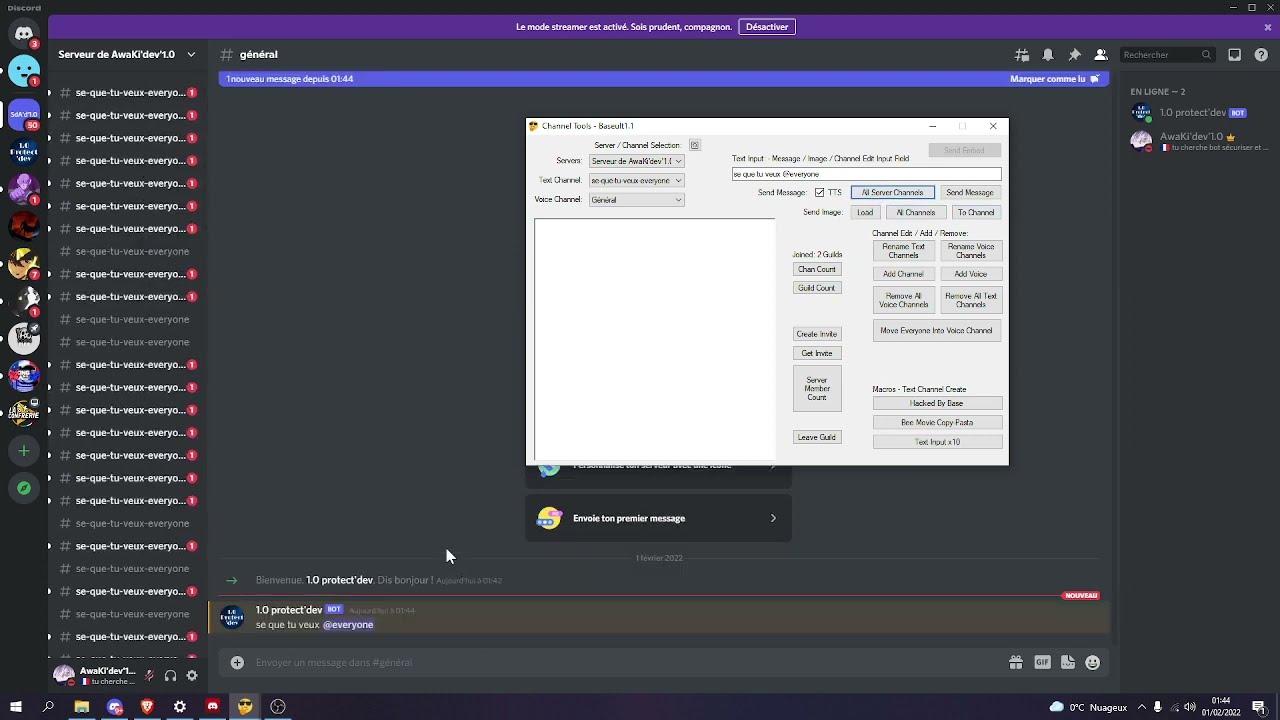Click the Create Invite button

pyautogui.click(x=817, y=334)
